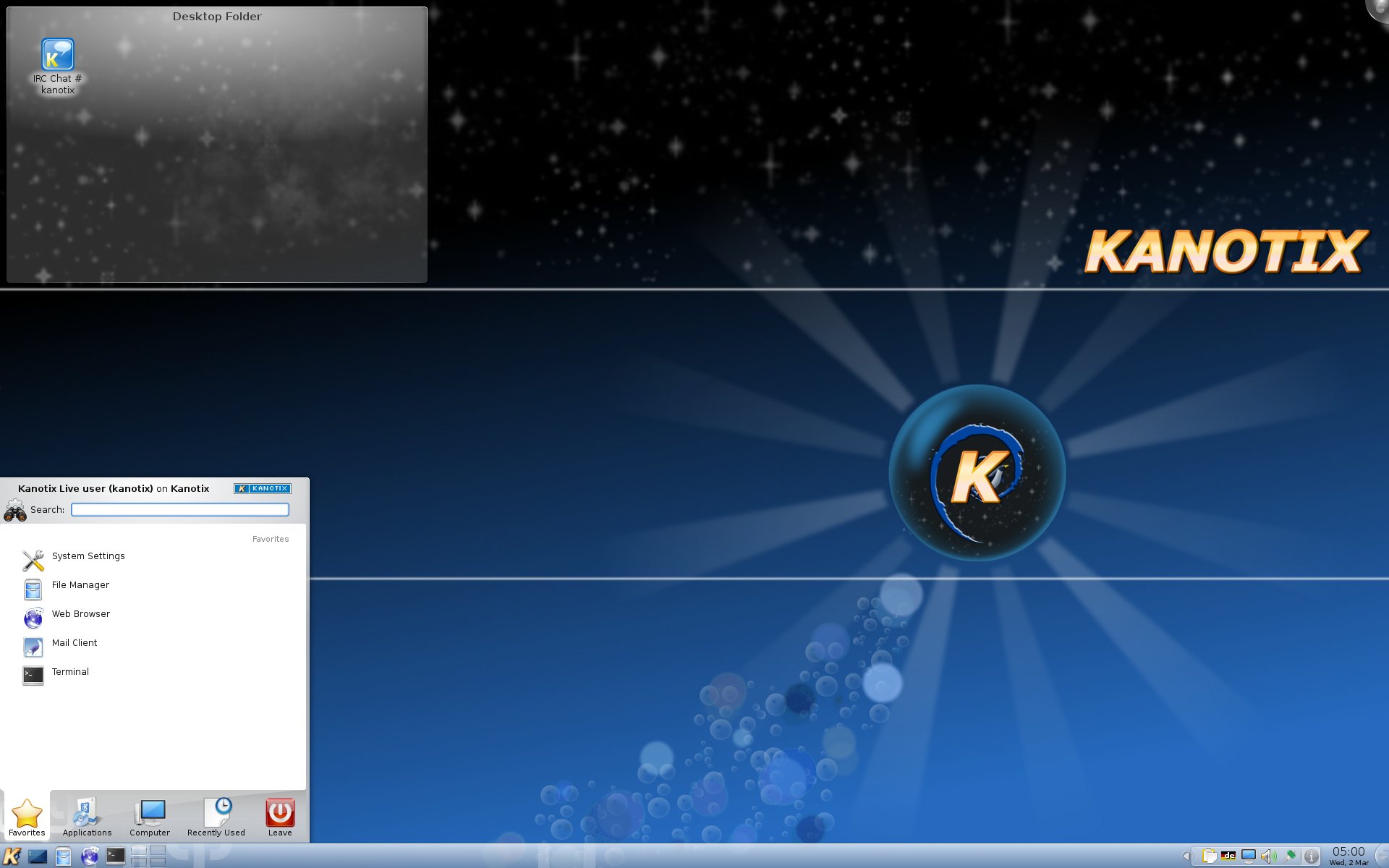
Task: Click network connection tray icon
Action: (1289, 856)
